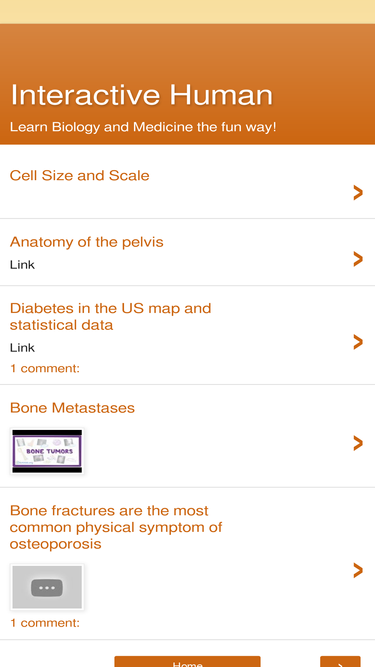The width and height of the screenshot is (375, 667).
Task: Tap chevron arrow beside Bone fractures post
Action: tap(358, 570)
